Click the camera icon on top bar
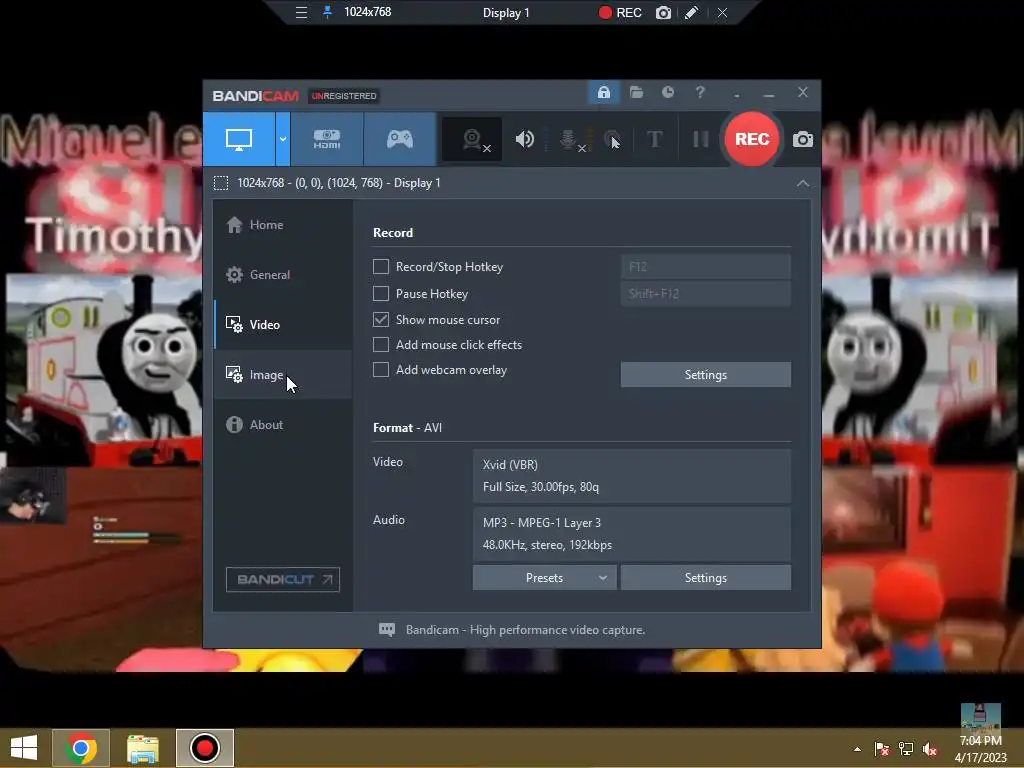1024x768 pixels. pyautogui.click(x=663, y=12)
